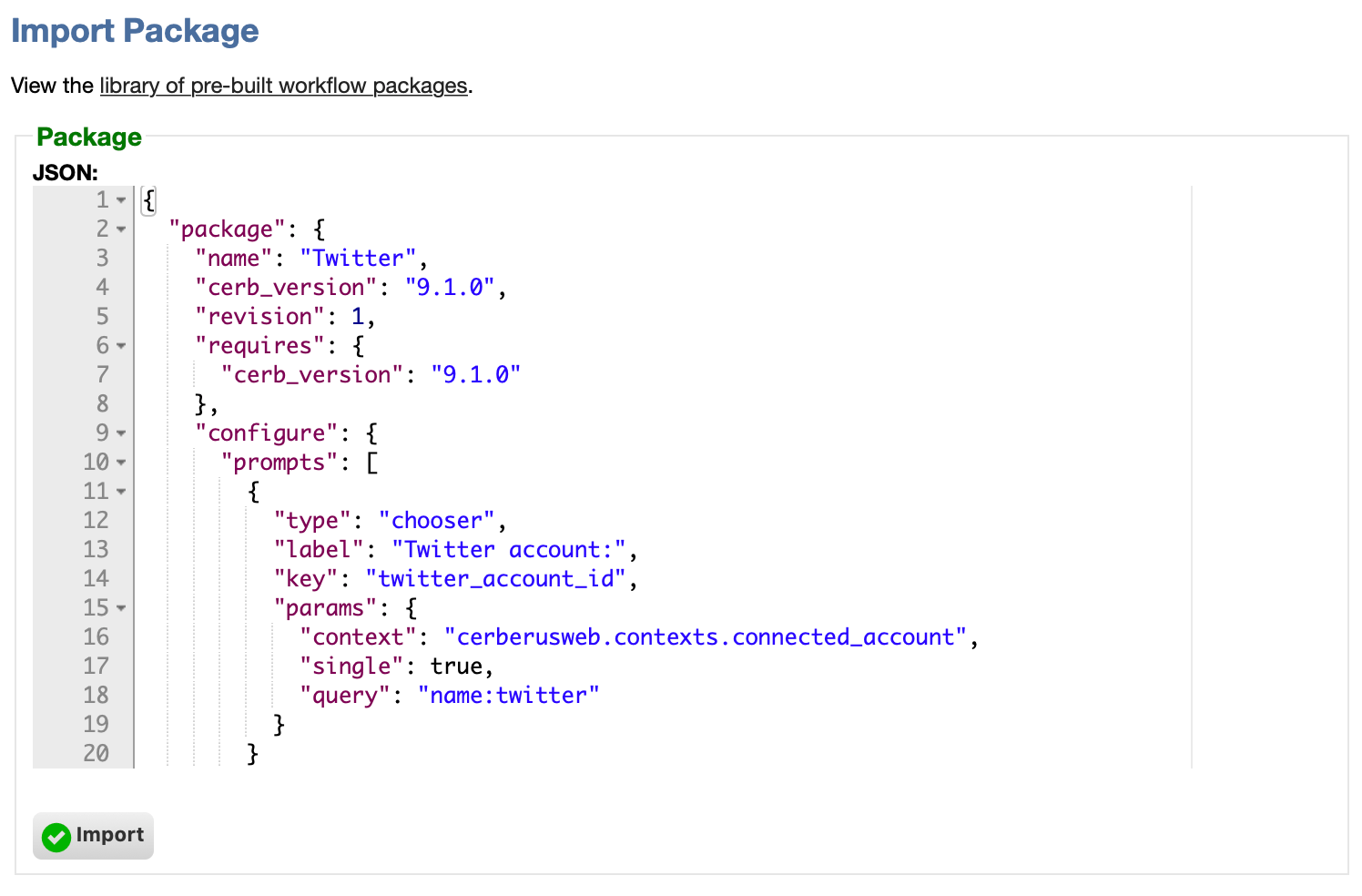The image size is (1362, 896).
Task: Click the "chooser" type value
Action: coord(437,521)
